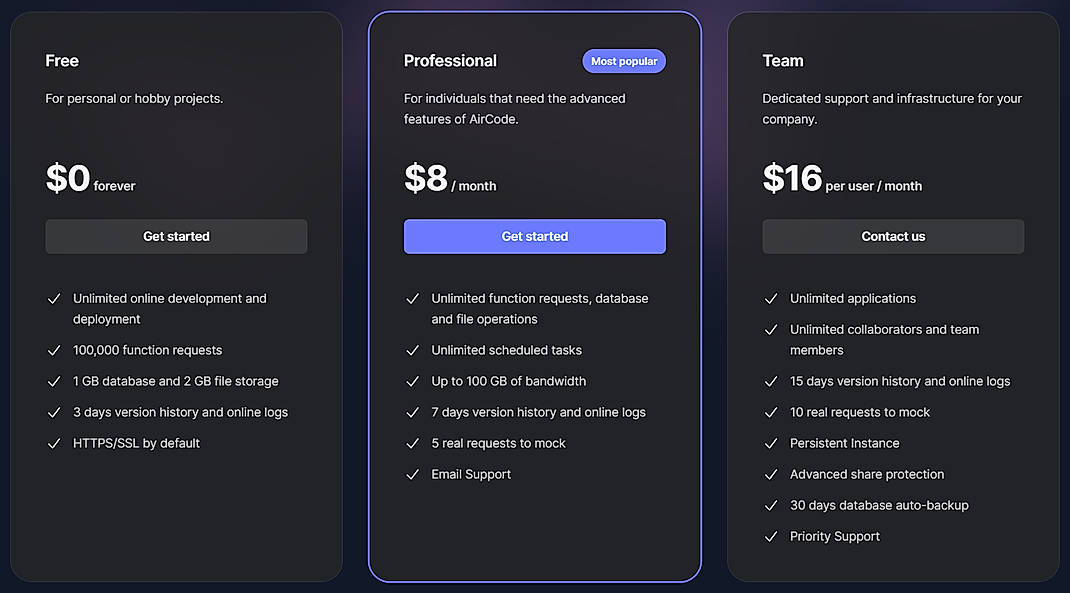Click the checkmark next to 30 days database auto-backup
Image resolution: width=1070 pixels, height=593 pixels.
click(771, 505)
